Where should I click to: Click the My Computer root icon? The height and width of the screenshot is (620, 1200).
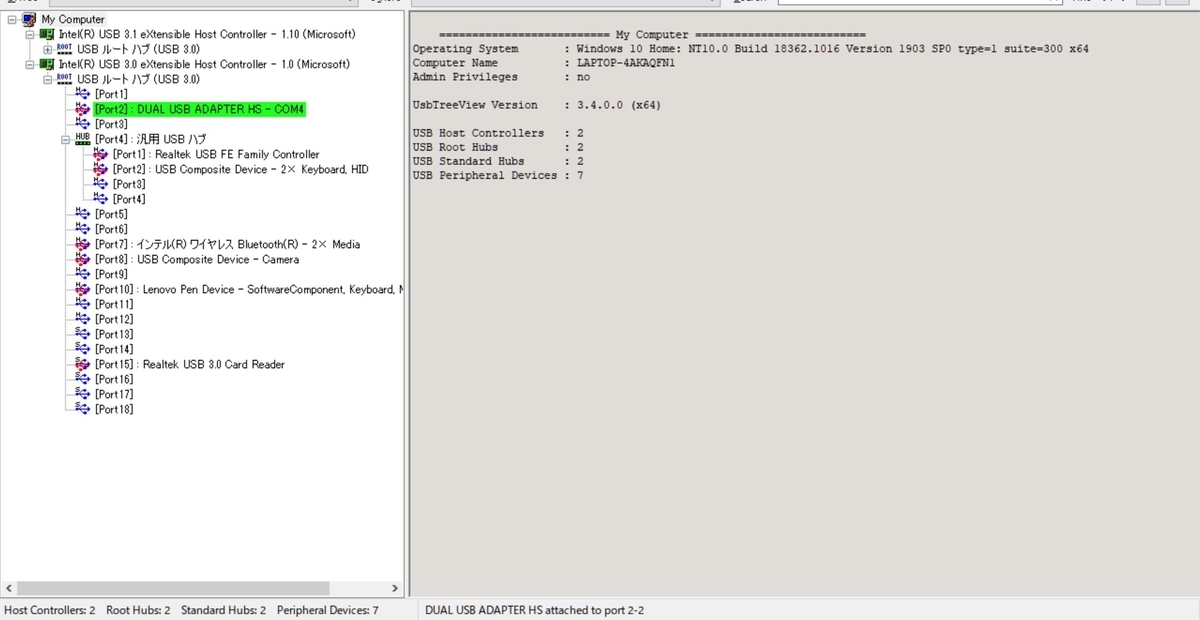coord(30,19)
